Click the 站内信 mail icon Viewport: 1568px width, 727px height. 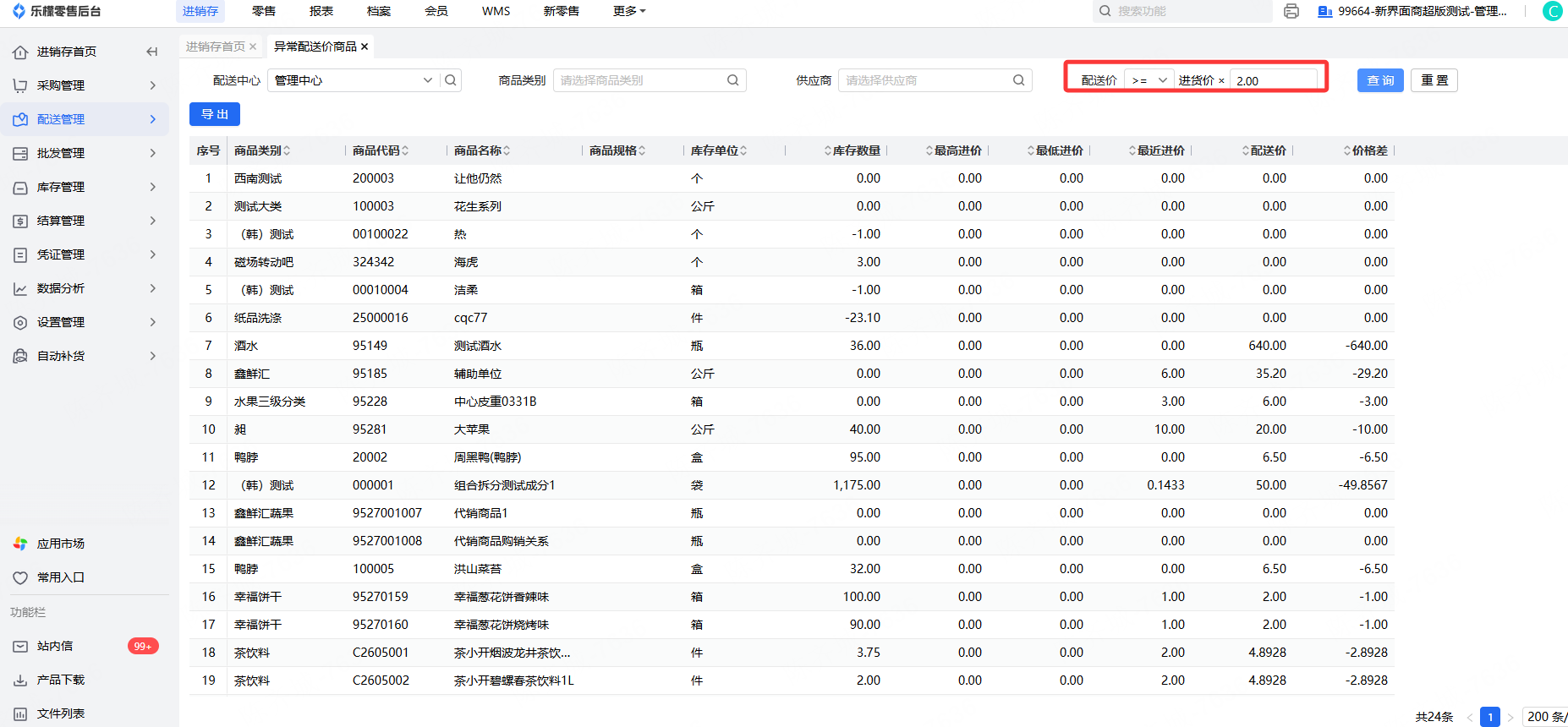click(20, 646)
